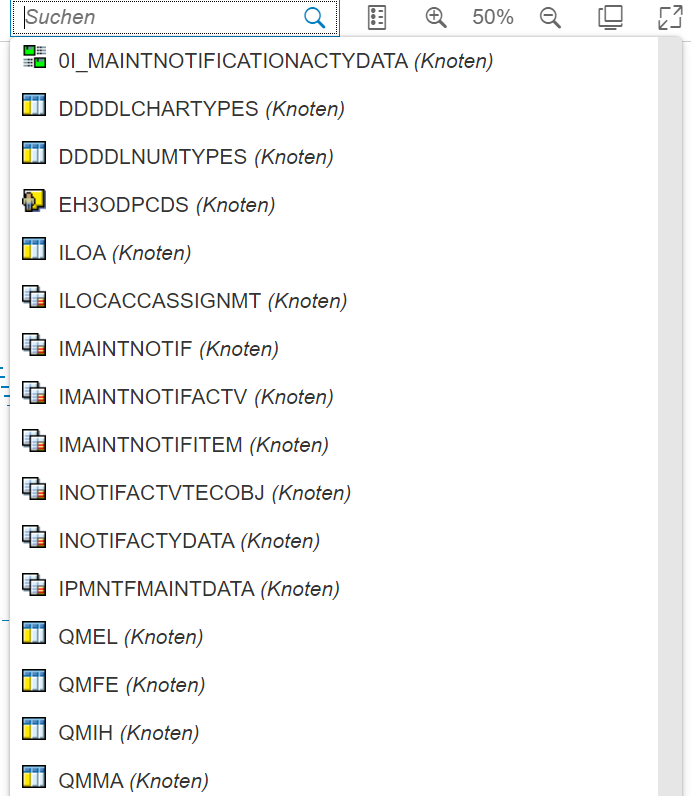The width and height of the screenshot is (691, 796).
Task: Choose IMAINTNOTIF node from suggestions
Action: click(168, 349)
